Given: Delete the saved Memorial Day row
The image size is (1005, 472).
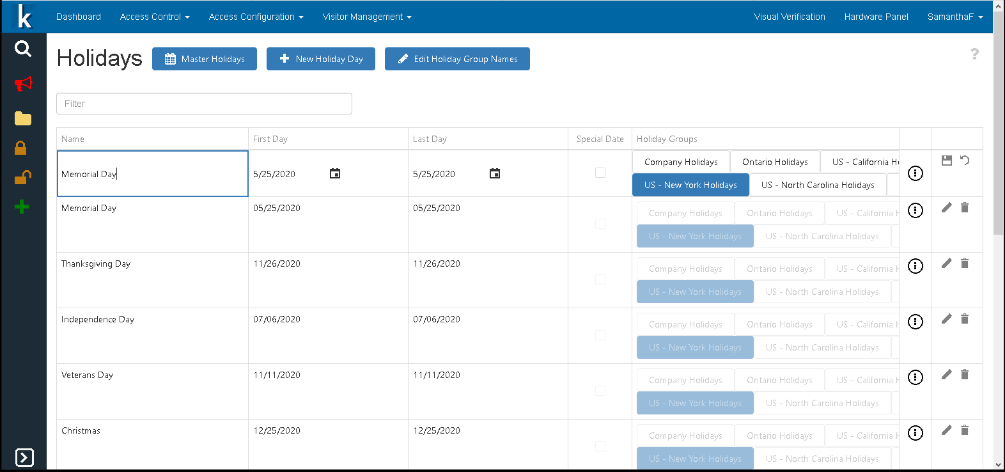Looking at the screenshot, I should click(965, 207).
